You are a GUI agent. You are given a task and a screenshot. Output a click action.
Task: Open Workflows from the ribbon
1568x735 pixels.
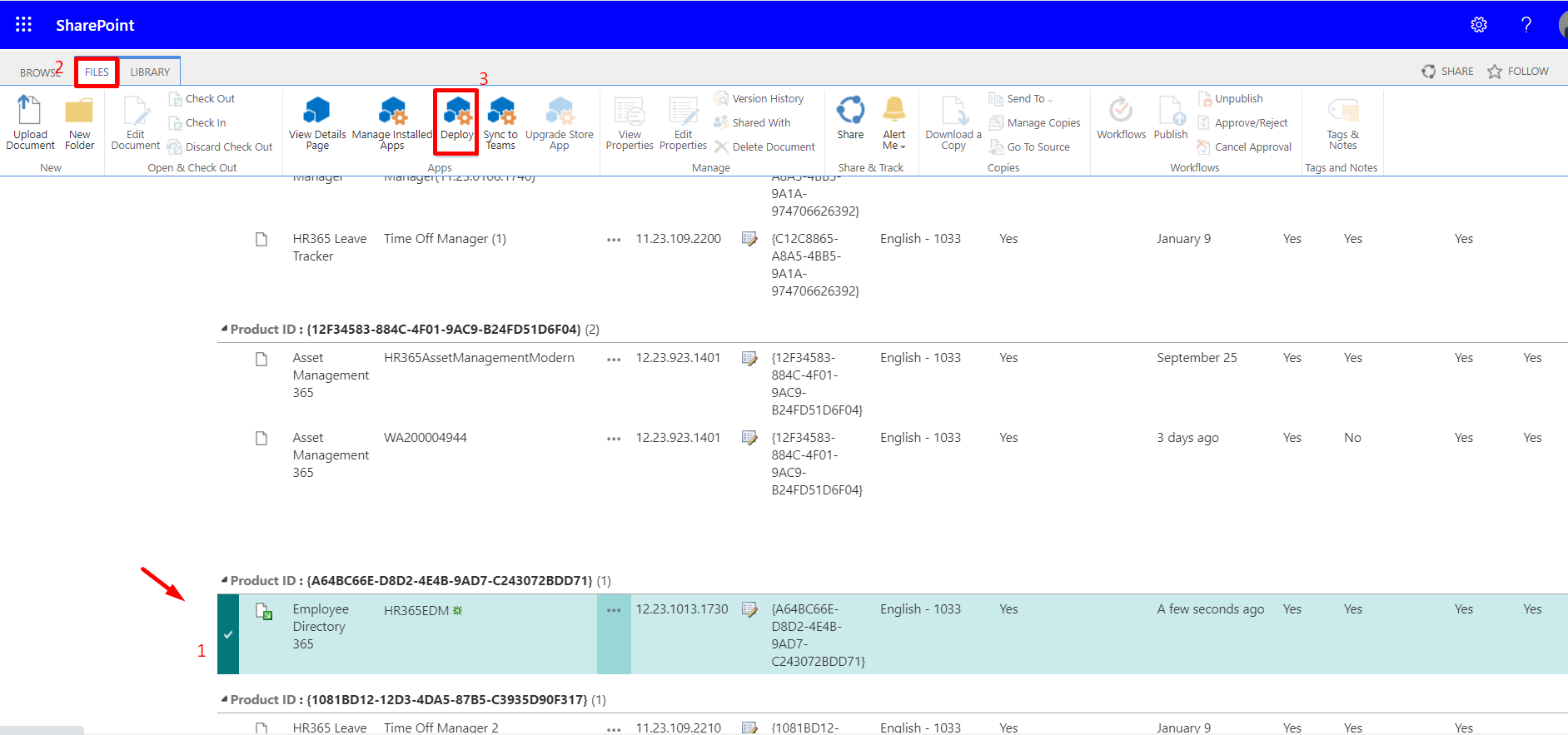(x=1121, y=117)
